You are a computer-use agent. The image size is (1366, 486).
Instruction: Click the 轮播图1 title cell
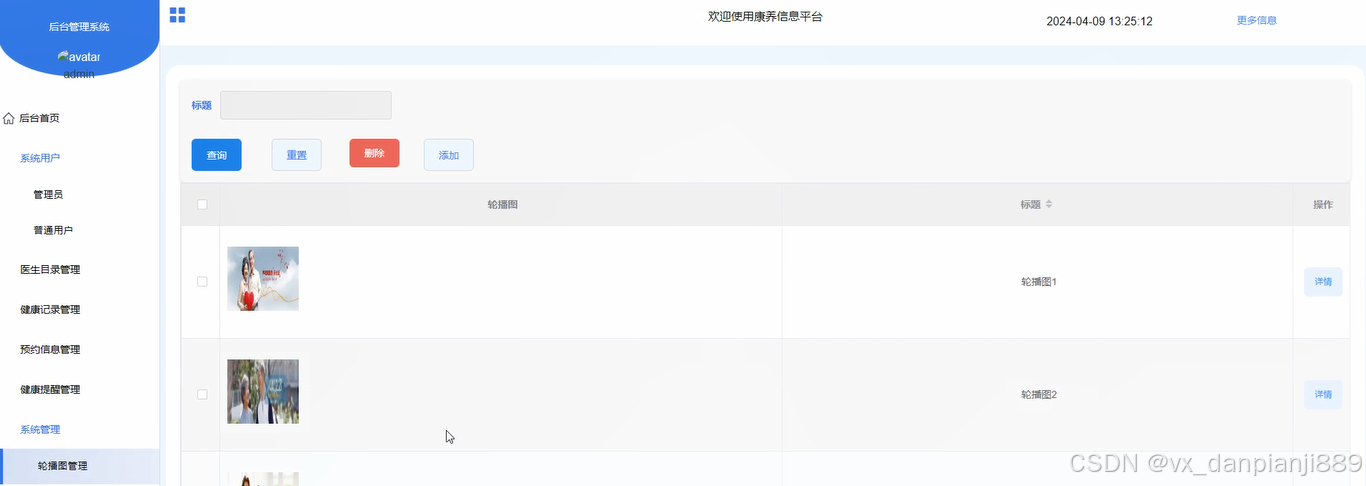pyautogui.click(x=1039, y=282)
